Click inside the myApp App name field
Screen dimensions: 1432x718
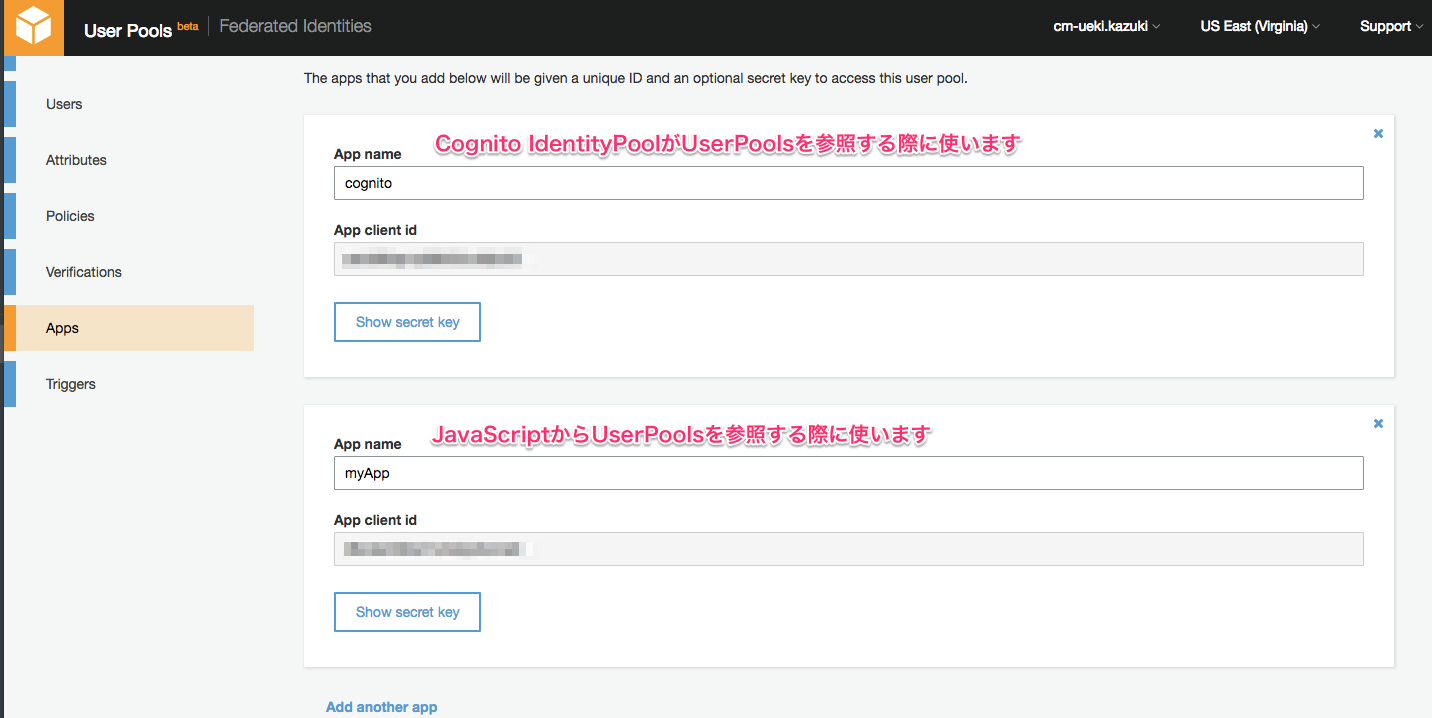848,473
